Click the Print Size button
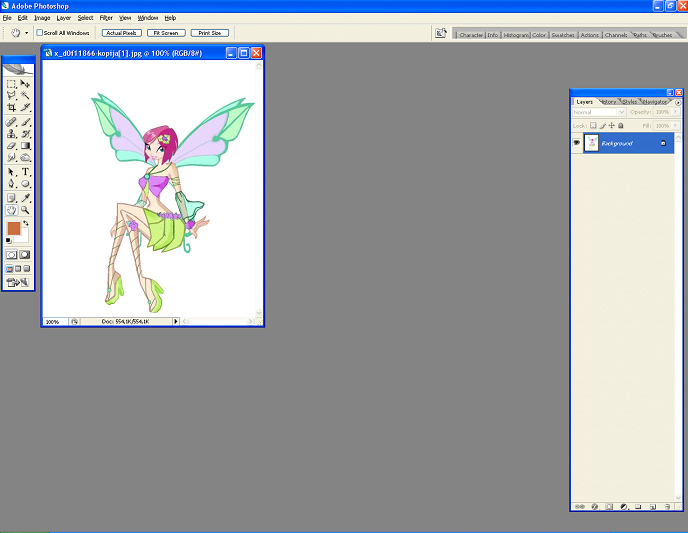The width and height of the screenshot is (688, 533). [210, 33]
